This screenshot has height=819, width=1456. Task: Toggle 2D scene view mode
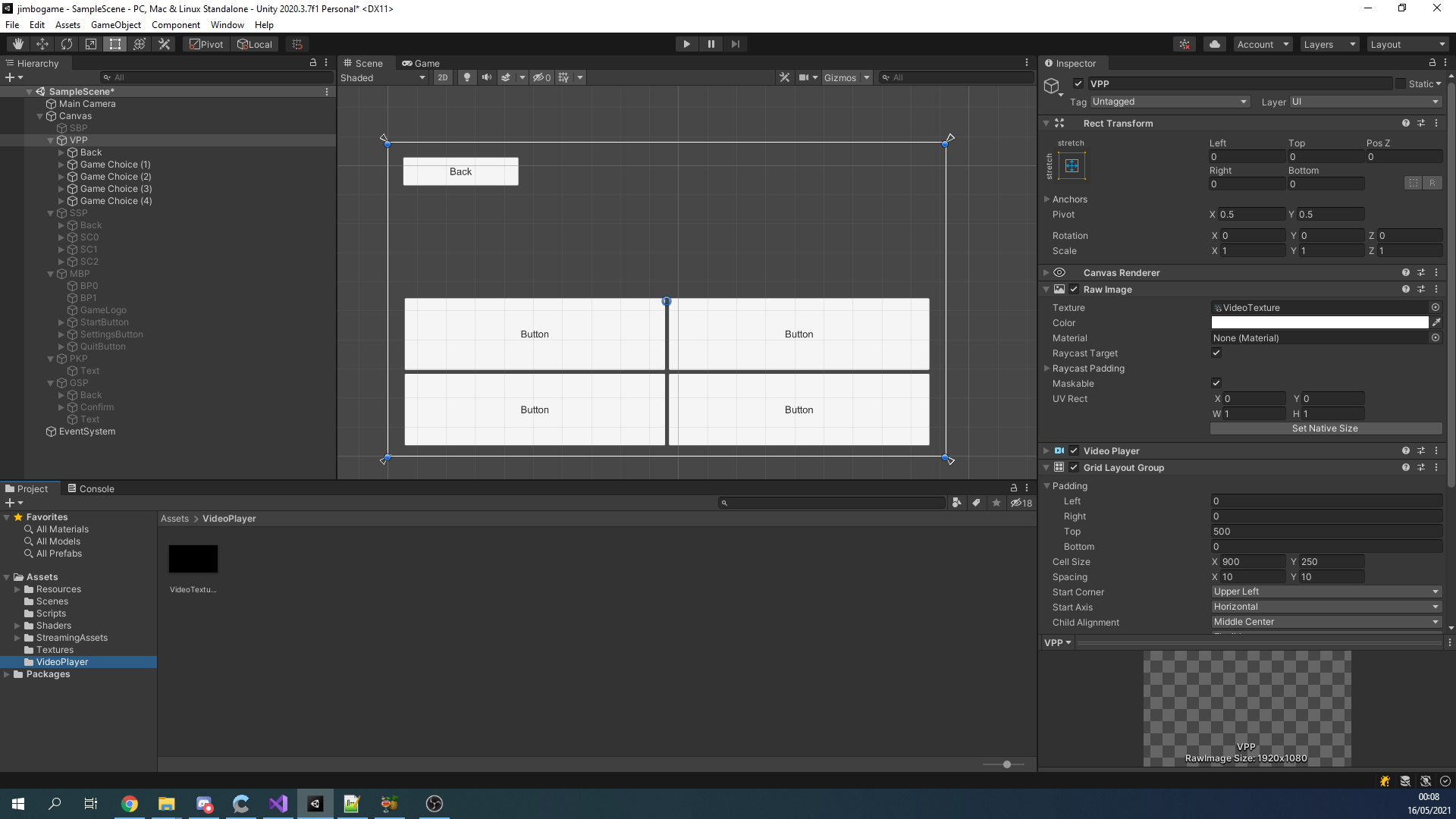pyautogui.click(x=443, y=77)
